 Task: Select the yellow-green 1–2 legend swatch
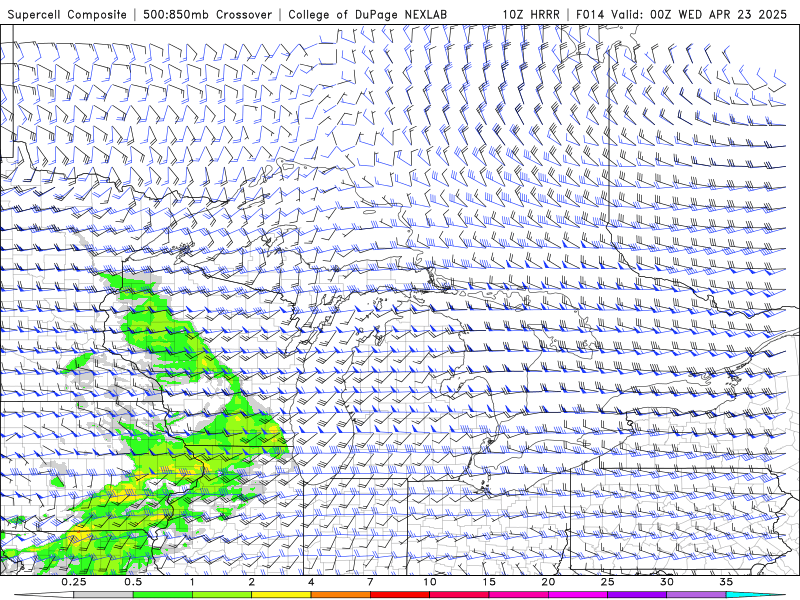pos(222,595)
